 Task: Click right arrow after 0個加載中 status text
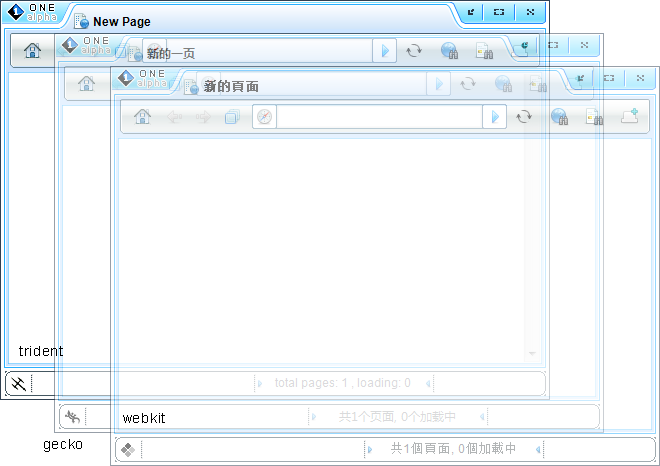pyautogui.click(x=538, y=450)
